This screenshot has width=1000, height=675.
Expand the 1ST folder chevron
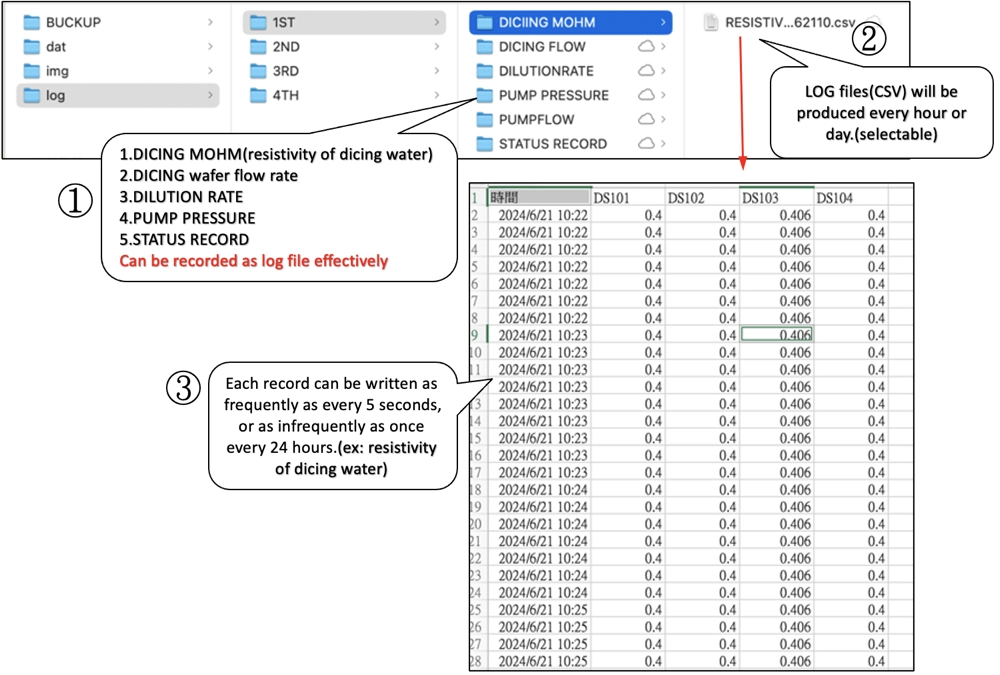pos(437,22)
